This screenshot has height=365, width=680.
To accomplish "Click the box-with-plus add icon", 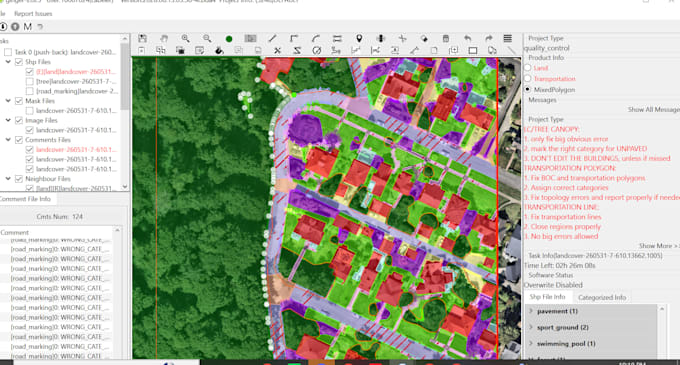I will (453, 50).
